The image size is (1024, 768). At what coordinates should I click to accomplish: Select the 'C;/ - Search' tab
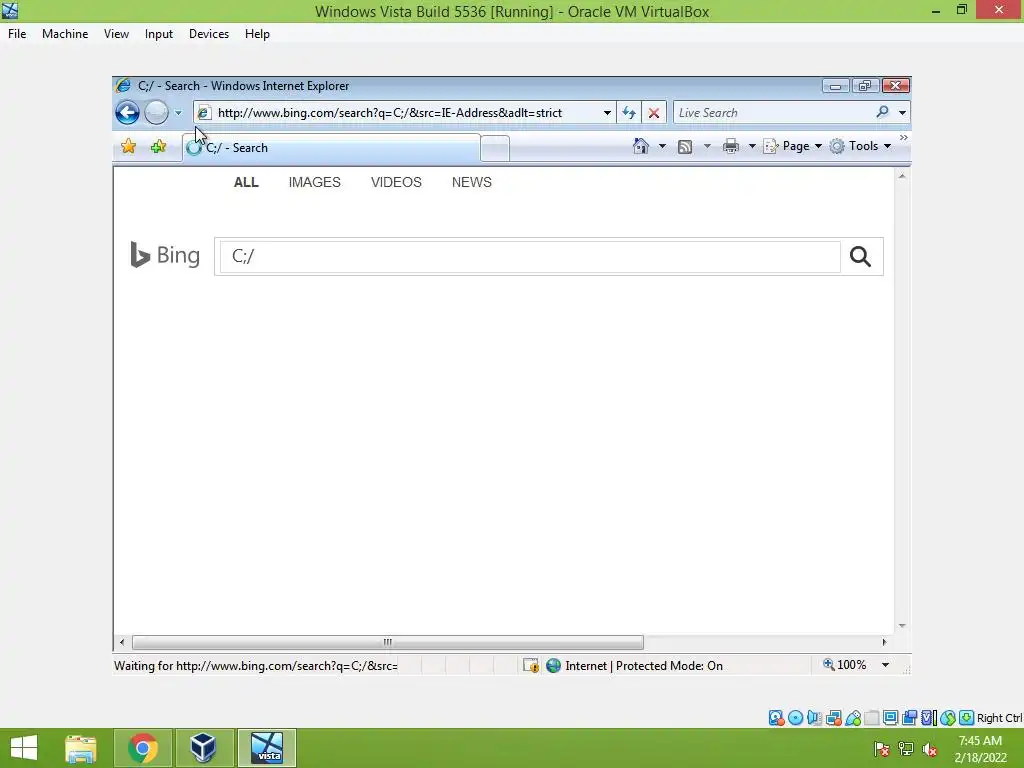point(332,148)
